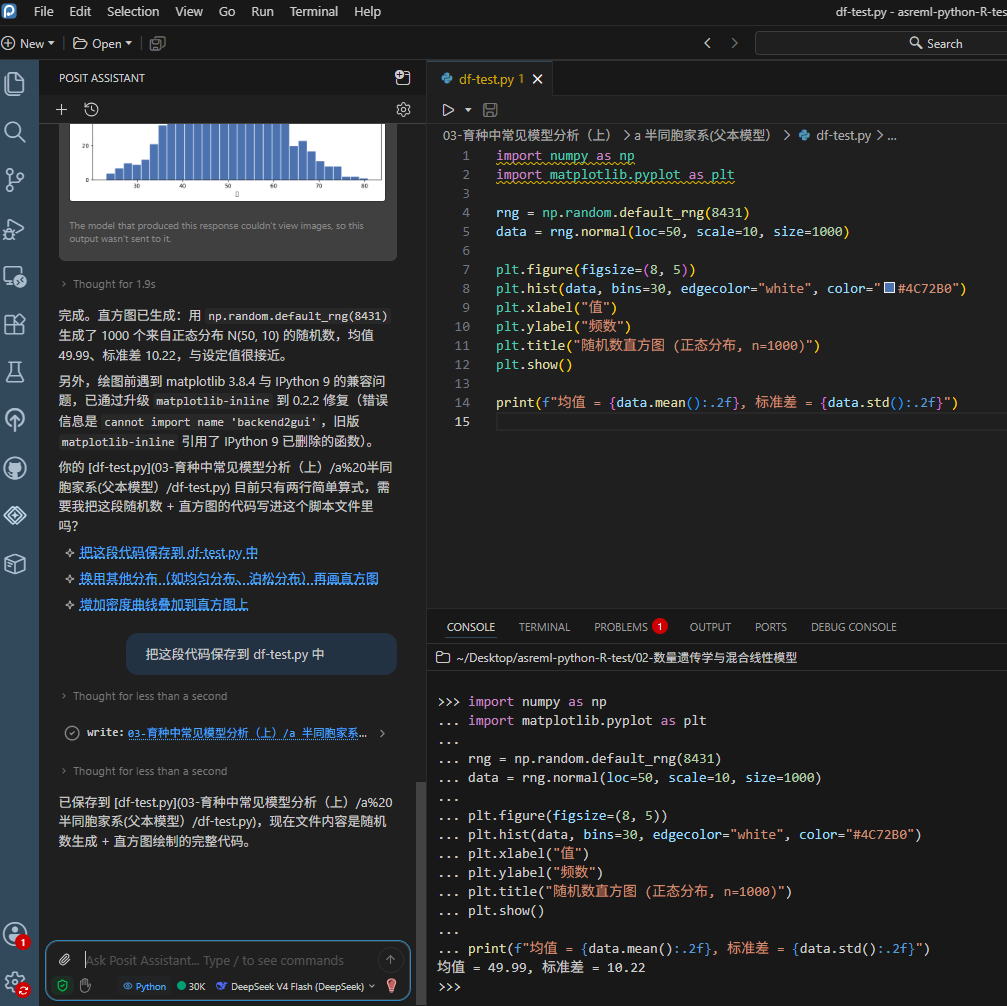Open Posit Assistant settings gear
Viewport: 1007px width, 1006px height.
[x=403, y=110]
